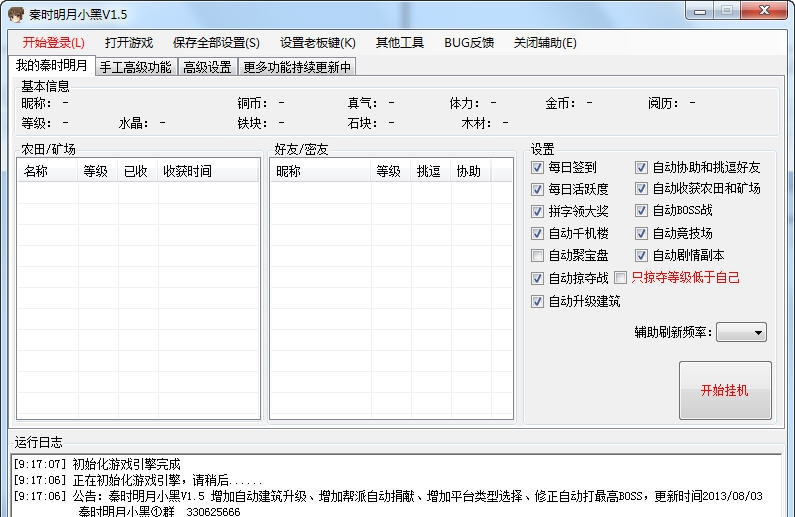
Task: Click 昵称 column header in 好友/密友 list
Action: coord(320,171)
